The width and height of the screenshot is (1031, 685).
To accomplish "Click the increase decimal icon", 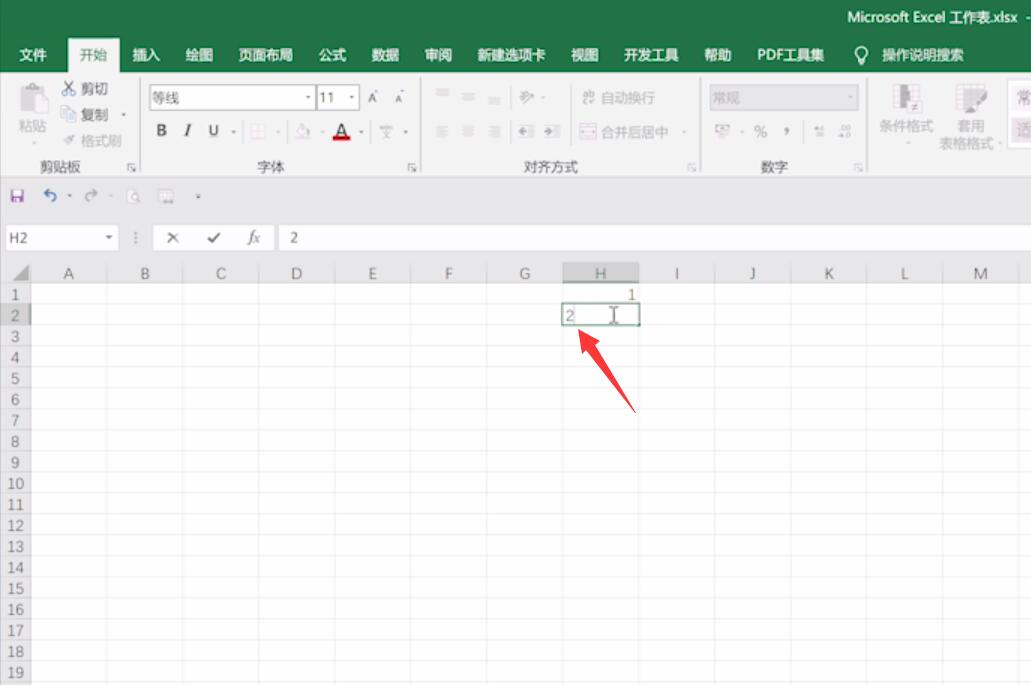I will (819, 131).
